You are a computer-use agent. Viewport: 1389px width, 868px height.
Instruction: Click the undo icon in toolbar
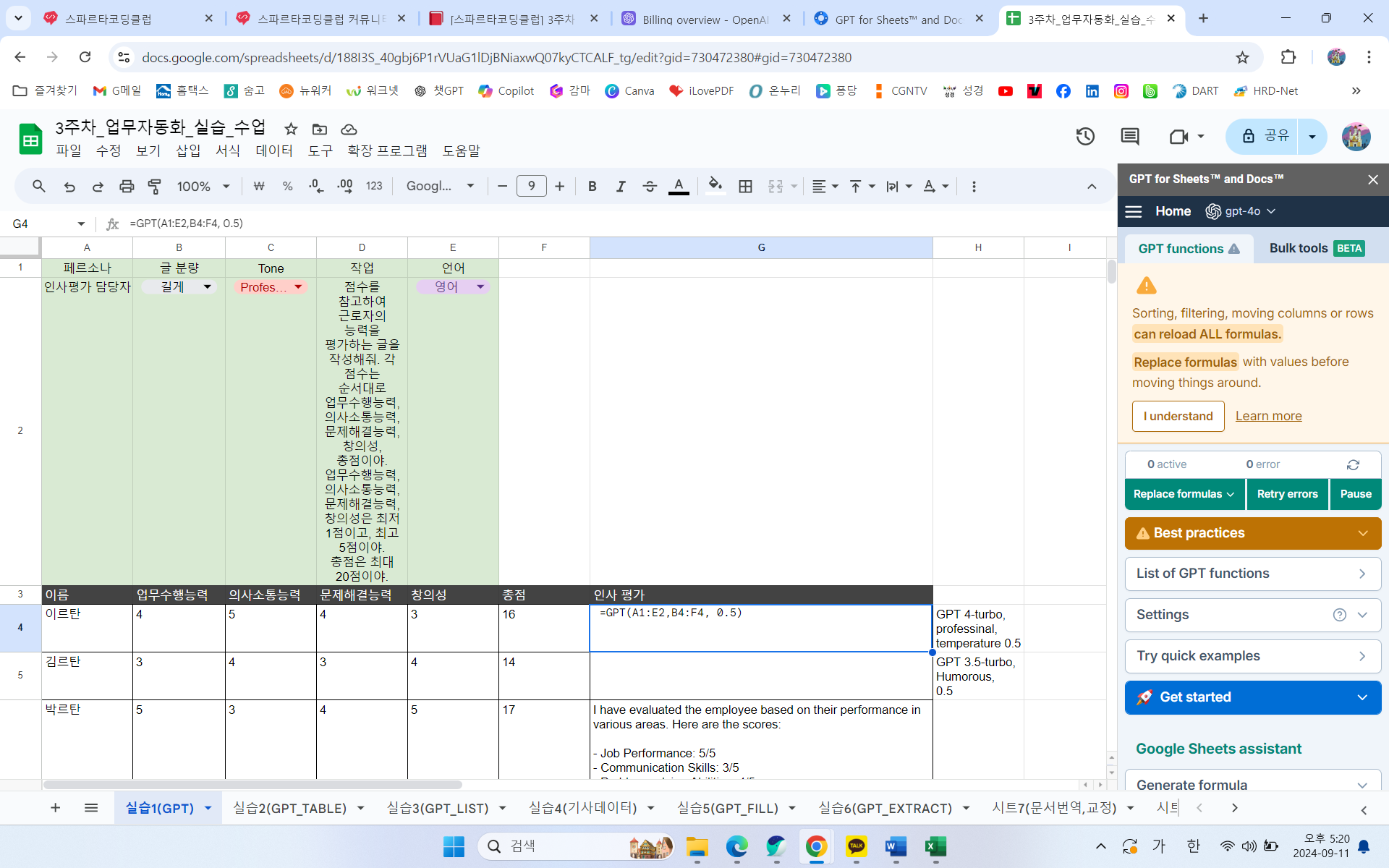coord(69,187)
